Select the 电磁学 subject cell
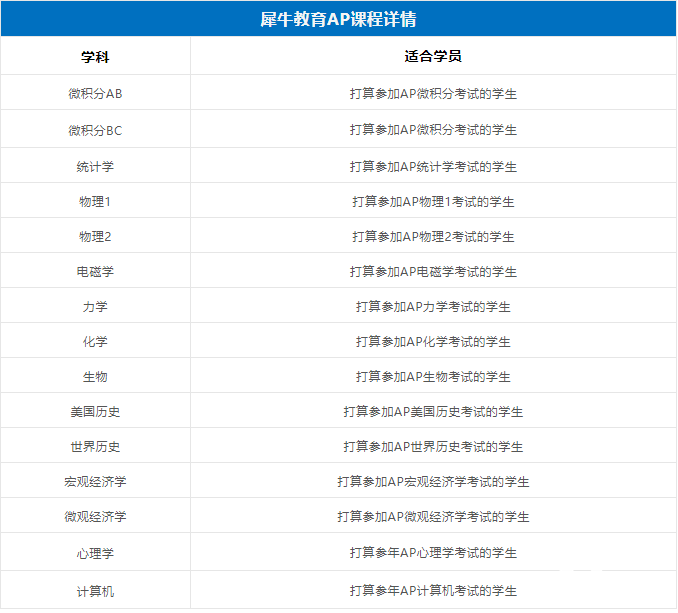This screenshot has width=678, height=613. [x=95, y=271]
